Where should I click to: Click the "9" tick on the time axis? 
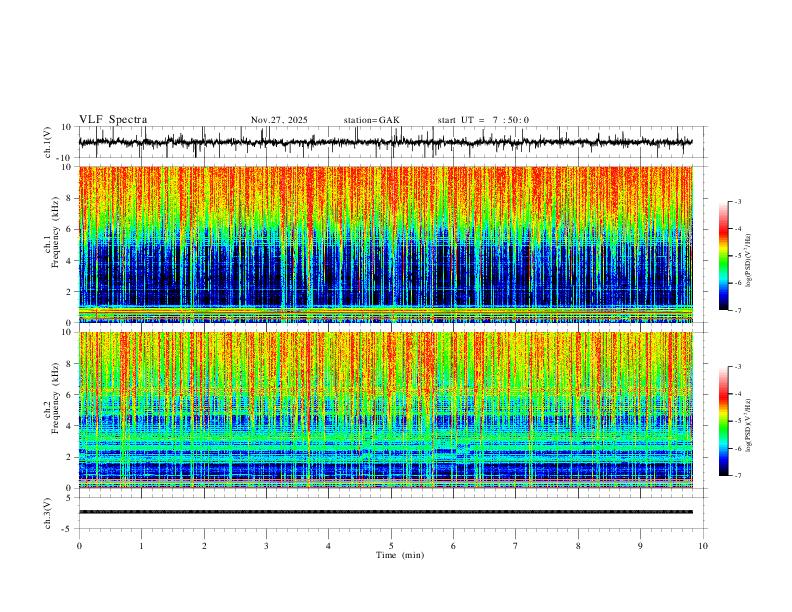(640, 546)
